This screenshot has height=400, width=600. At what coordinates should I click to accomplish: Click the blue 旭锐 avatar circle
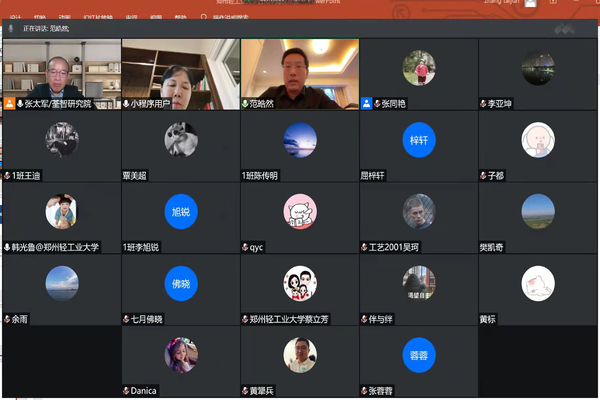tap(180, 212)
